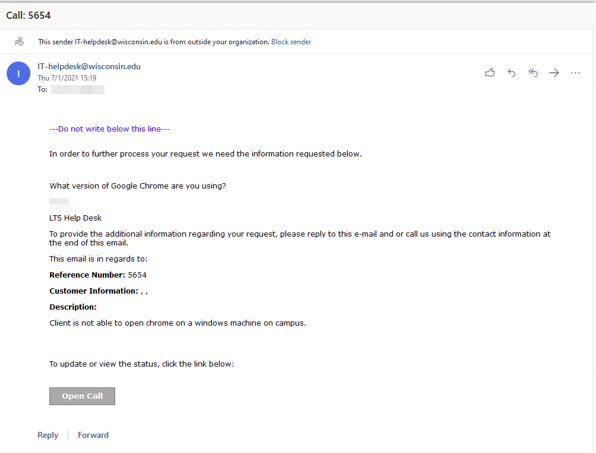Click "---Do not write below this line---" text

[x=109, y=129]
